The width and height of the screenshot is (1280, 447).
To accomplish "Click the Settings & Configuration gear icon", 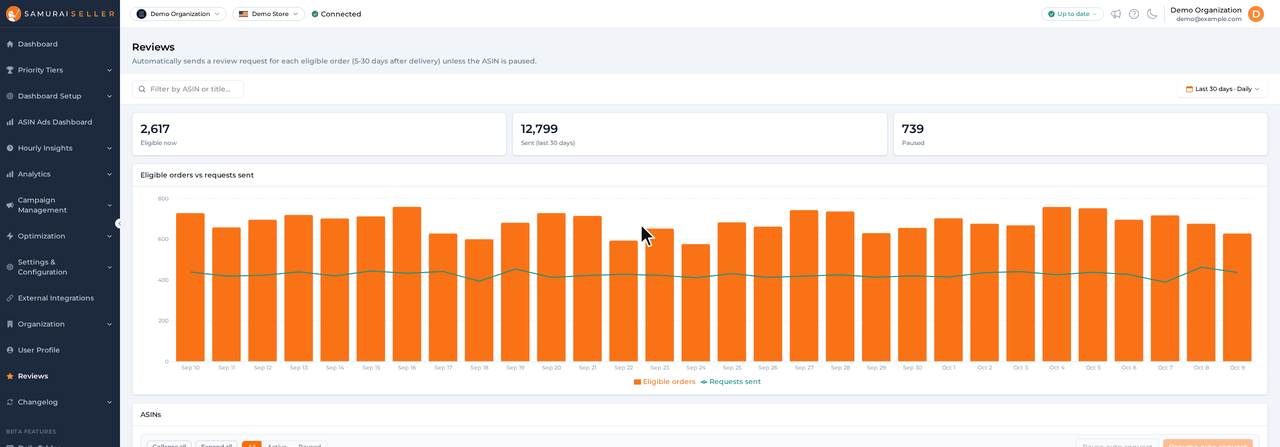I will point(10,267).
